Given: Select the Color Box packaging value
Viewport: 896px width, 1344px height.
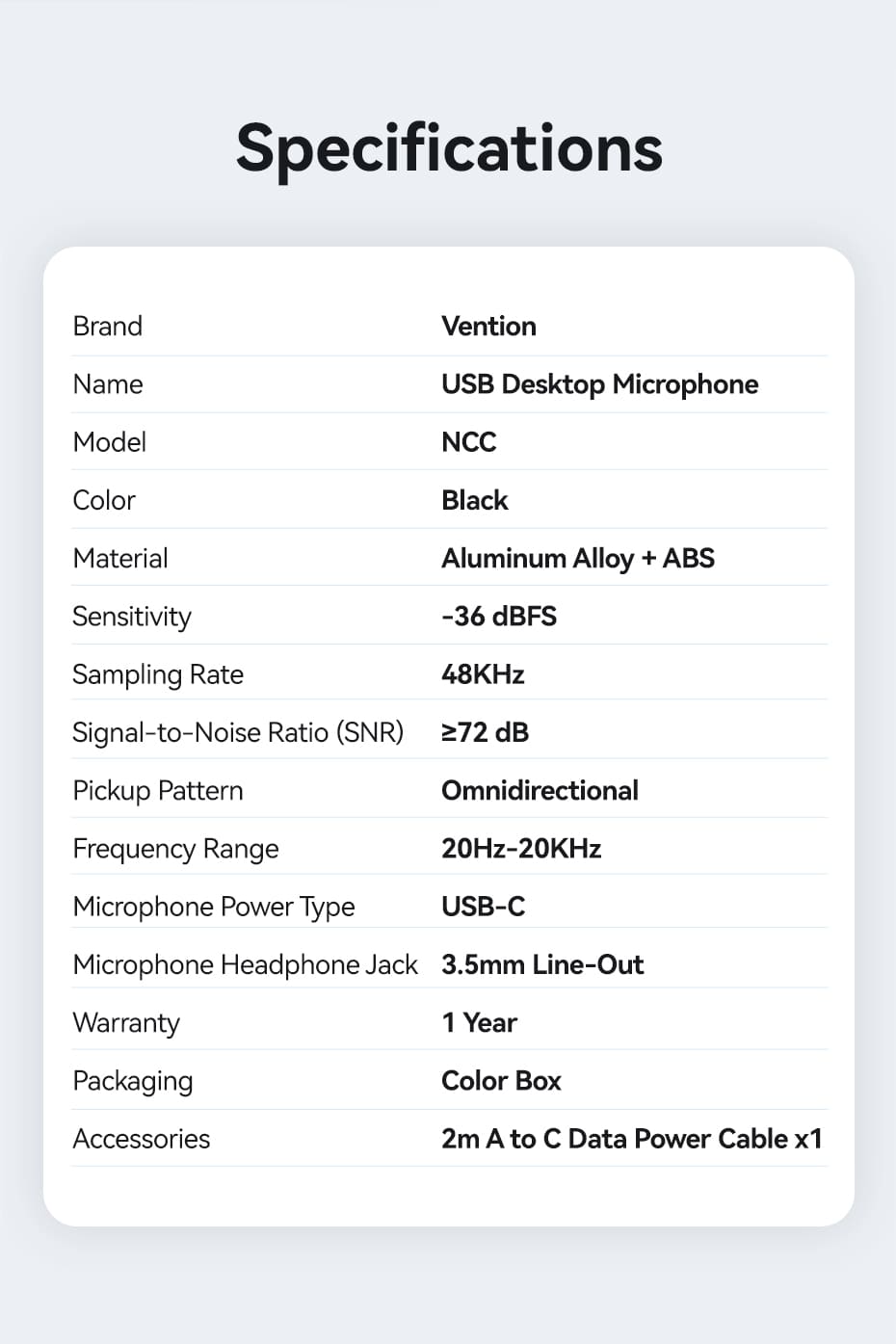Looking at the screenshot, I should (501, 1081).
